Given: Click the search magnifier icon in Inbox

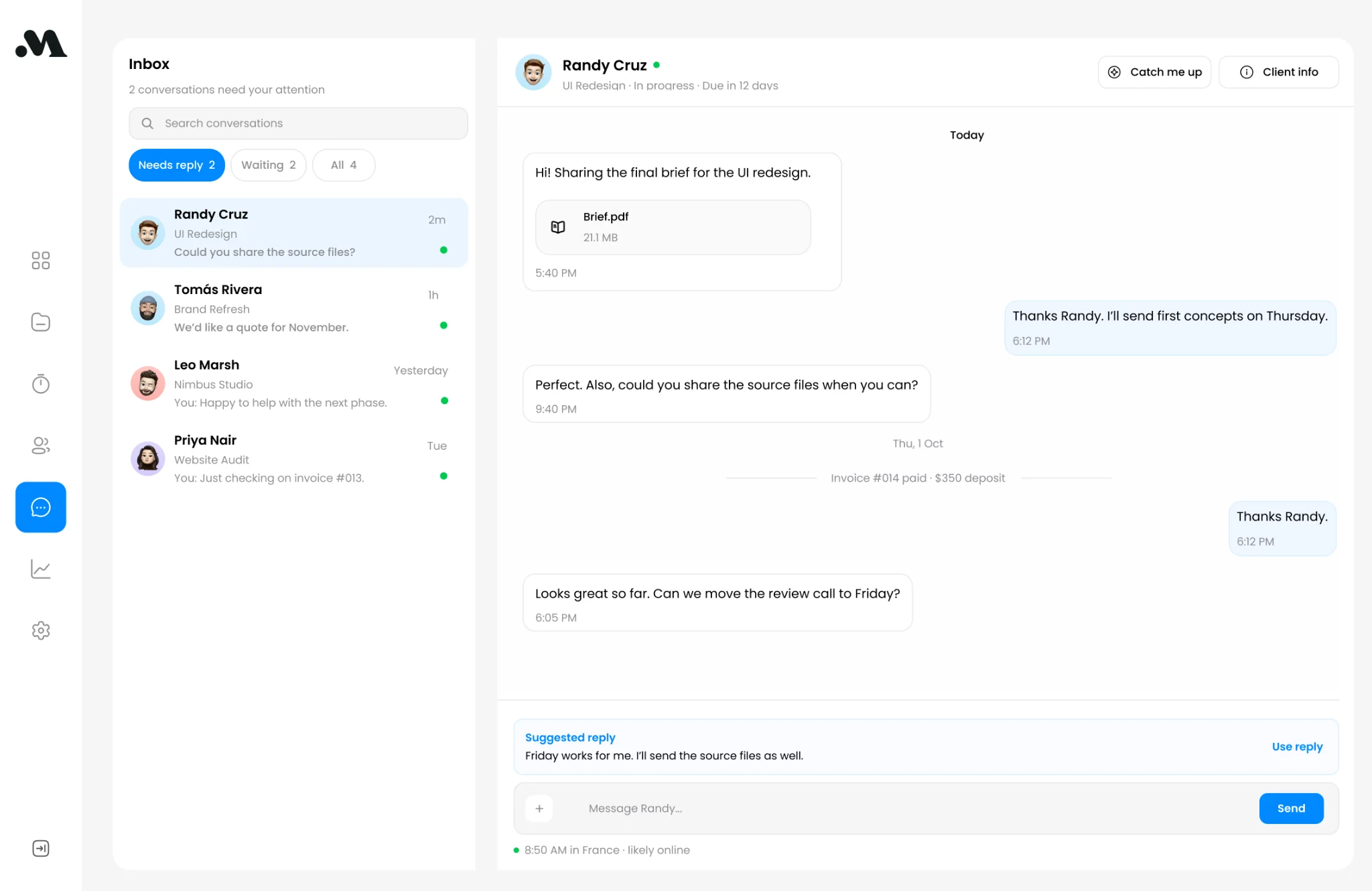Looking at the screenshot, I should pos(147,123).
